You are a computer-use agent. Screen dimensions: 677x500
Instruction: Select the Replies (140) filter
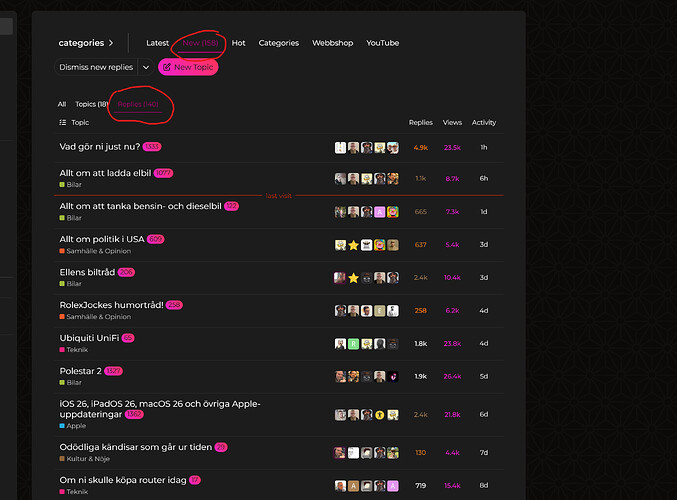coord(138,104)
